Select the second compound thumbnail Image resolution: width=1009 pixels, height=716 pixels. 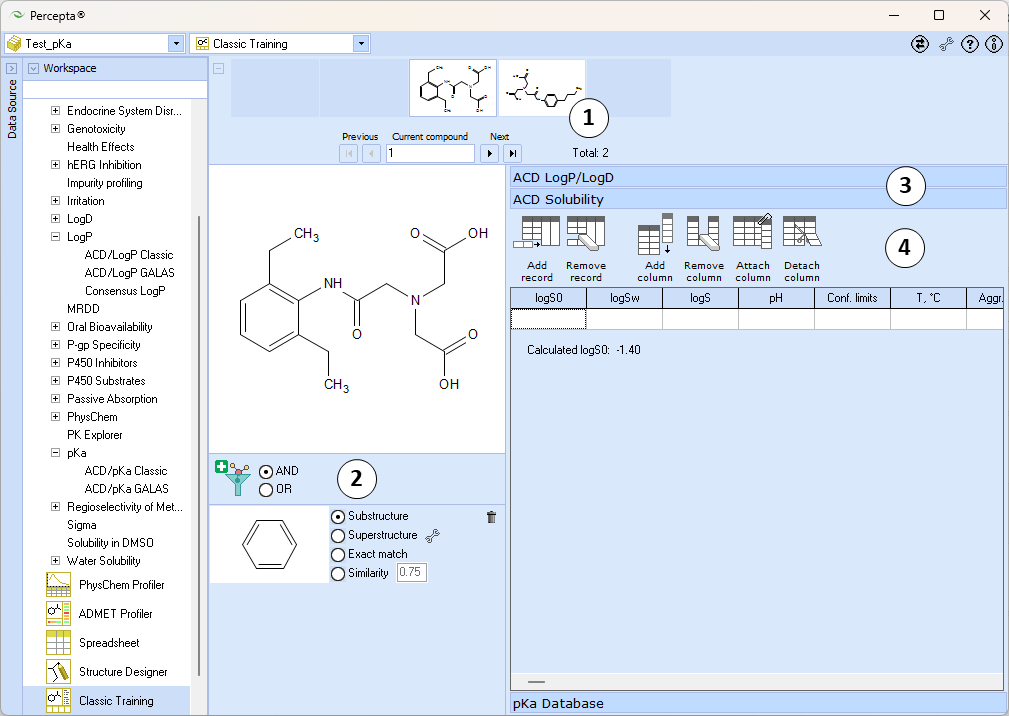(542, 88)
